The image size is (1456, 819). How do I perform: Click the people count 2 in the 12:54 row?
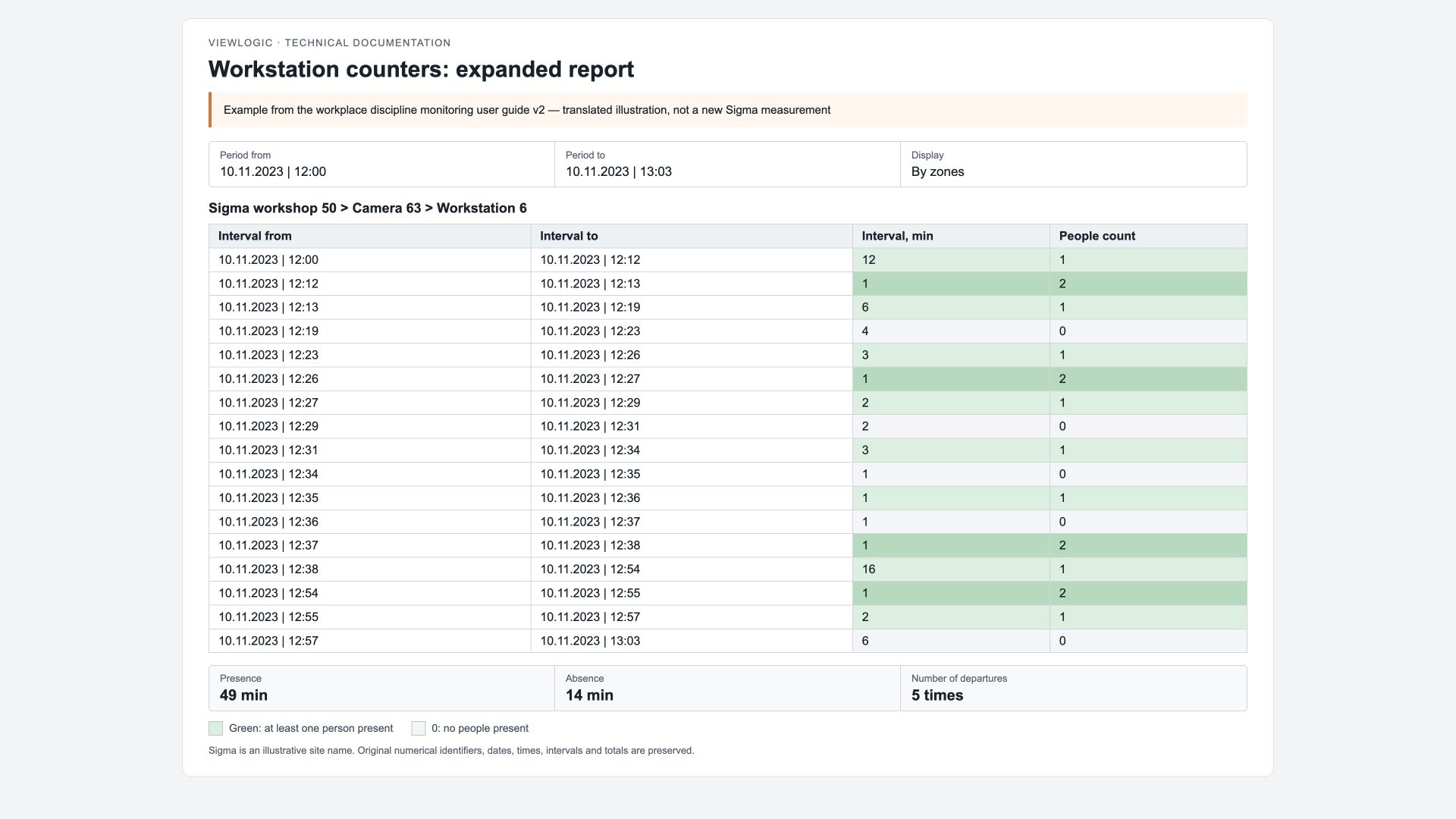click(x=1062, y=593)
